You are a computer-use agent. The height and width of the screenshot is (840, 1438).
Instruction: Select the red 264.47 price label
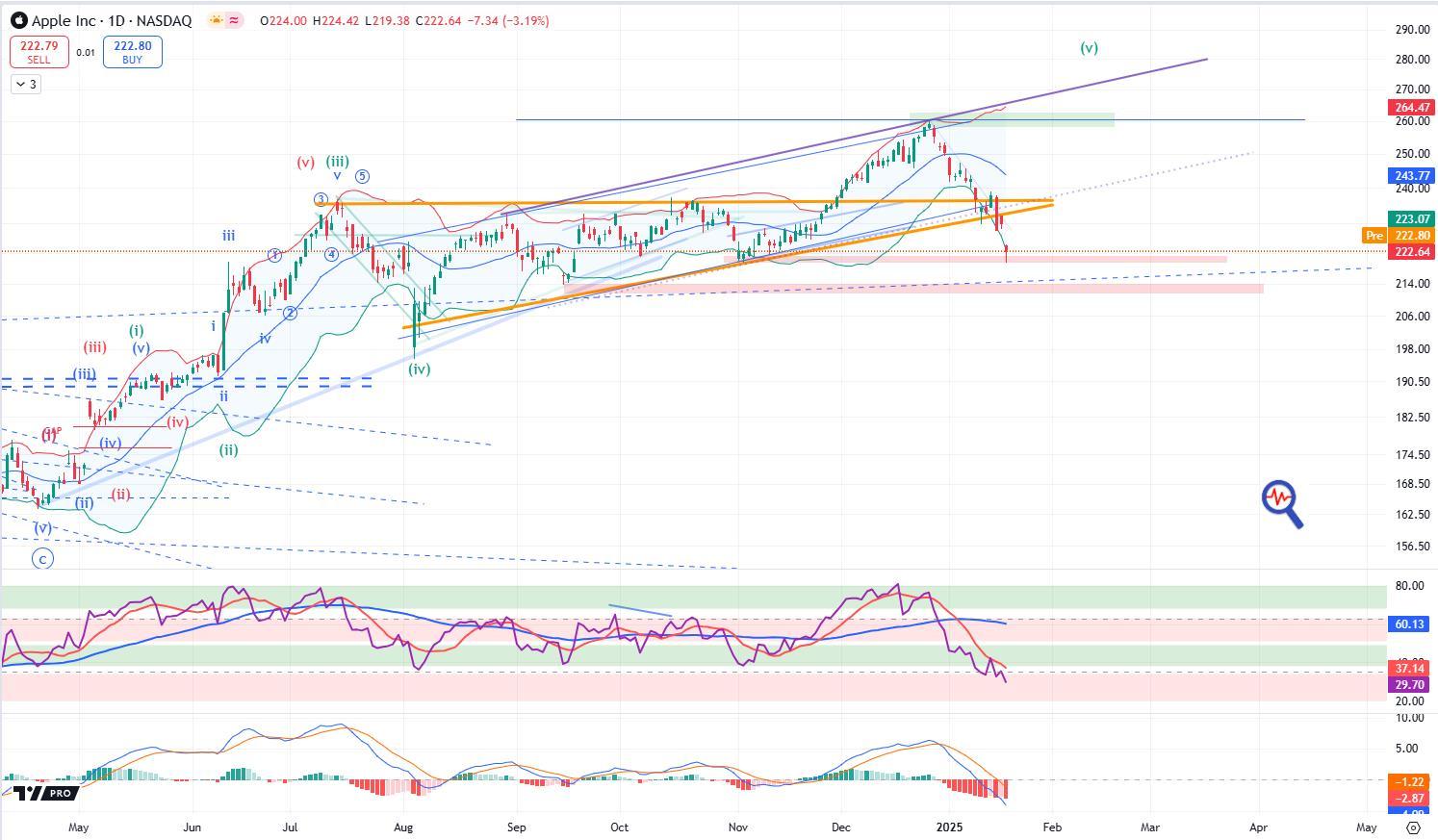(1411, 108)
